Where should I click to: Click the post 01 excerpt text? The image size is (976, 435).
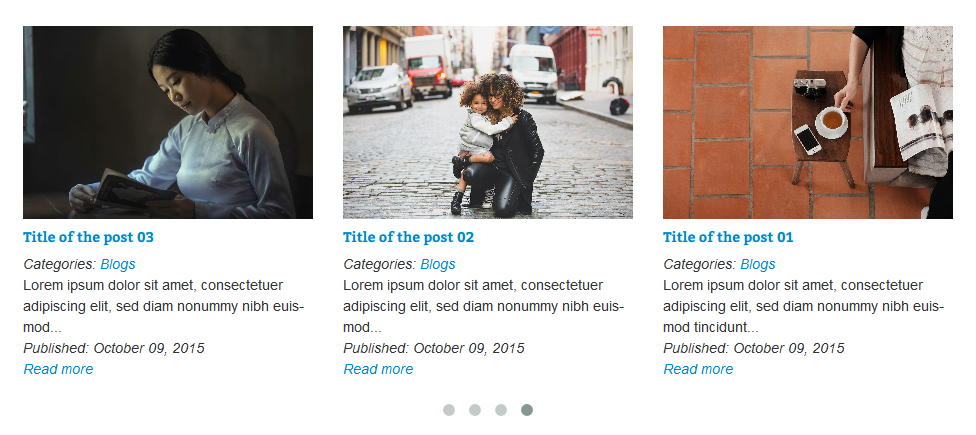click(x=803, y=306)
